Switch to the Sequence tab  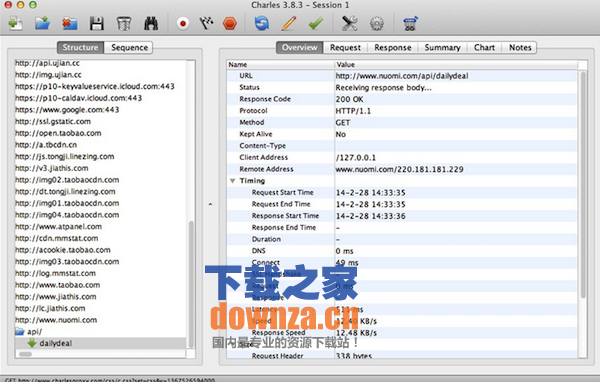coord(129,47)
